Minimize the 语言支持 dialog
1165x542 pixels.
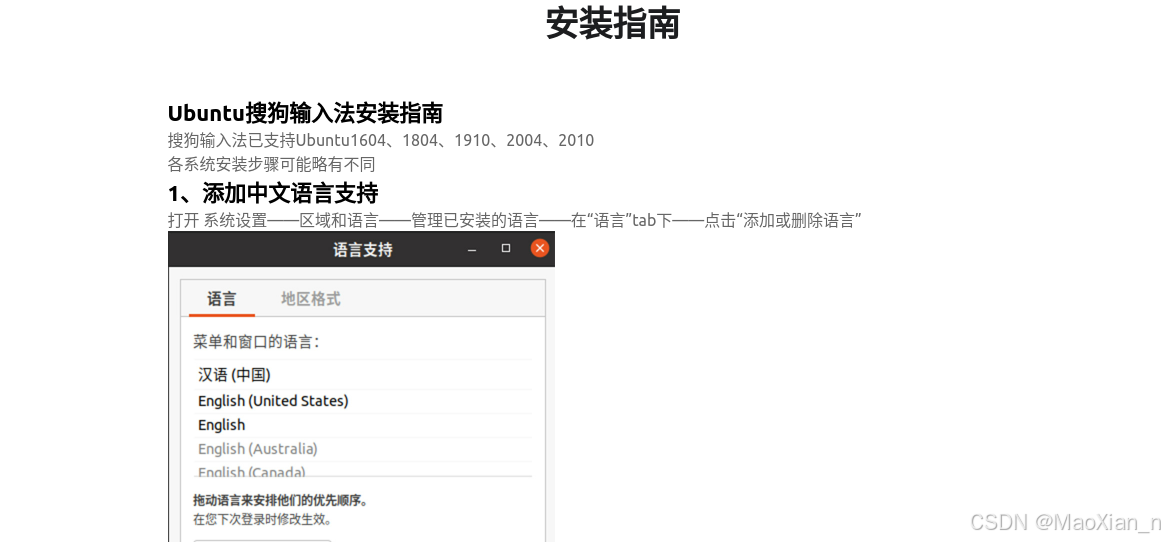(471, 249)
